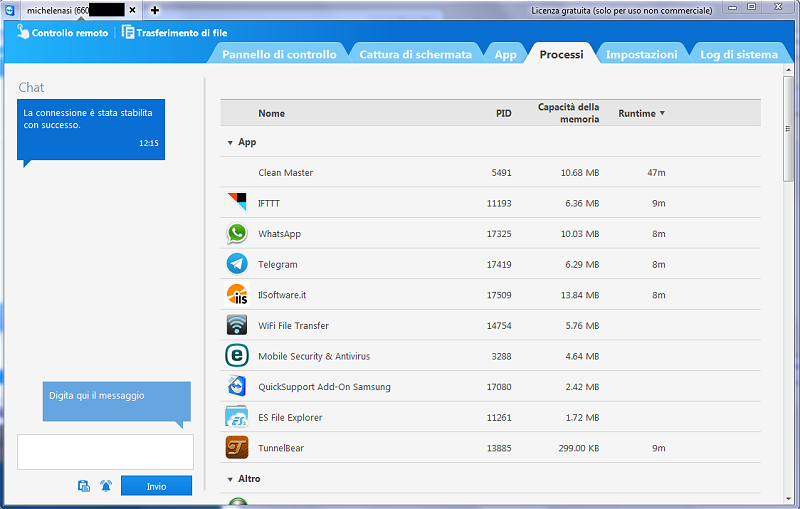Image resolution: width=800 pixels, height=509 pixels.
Task: Click the WhatsApp green phone icon
Action: [x=237, y=233]
